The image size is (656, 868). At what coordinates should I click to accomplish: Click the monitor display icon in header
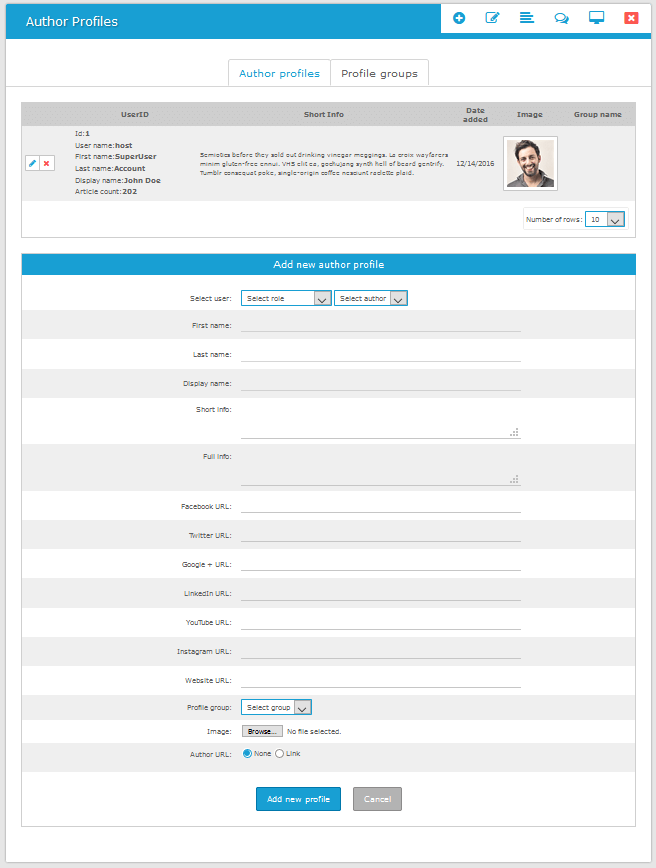pyautogui.click(x=597, y=18)
